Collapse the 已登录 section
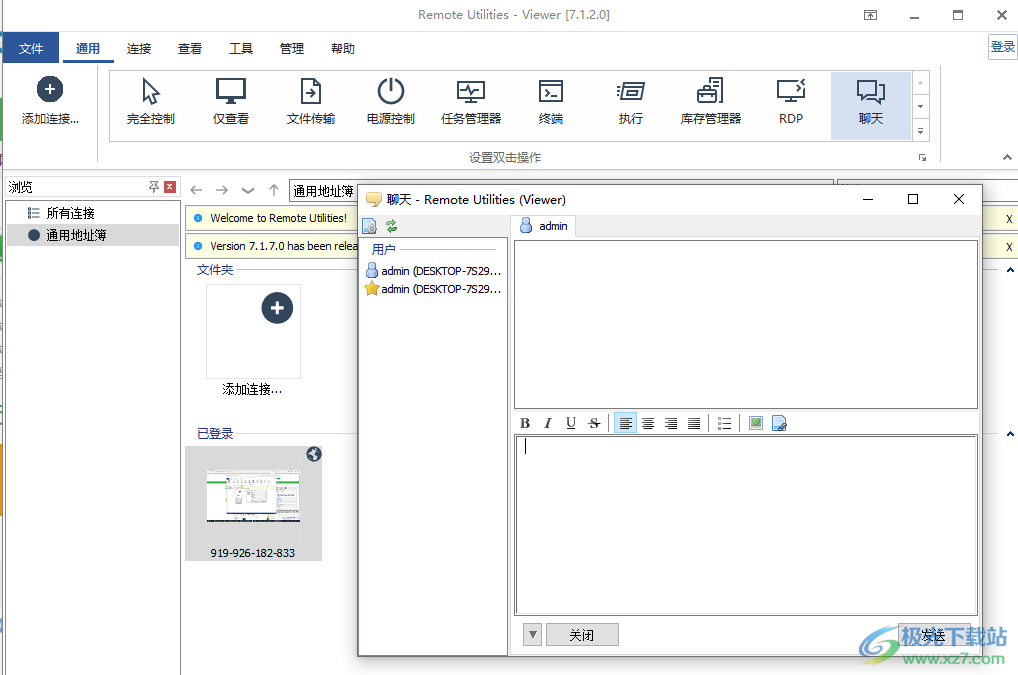Viewport: 1018px width, 675px height. (1010, 434)
